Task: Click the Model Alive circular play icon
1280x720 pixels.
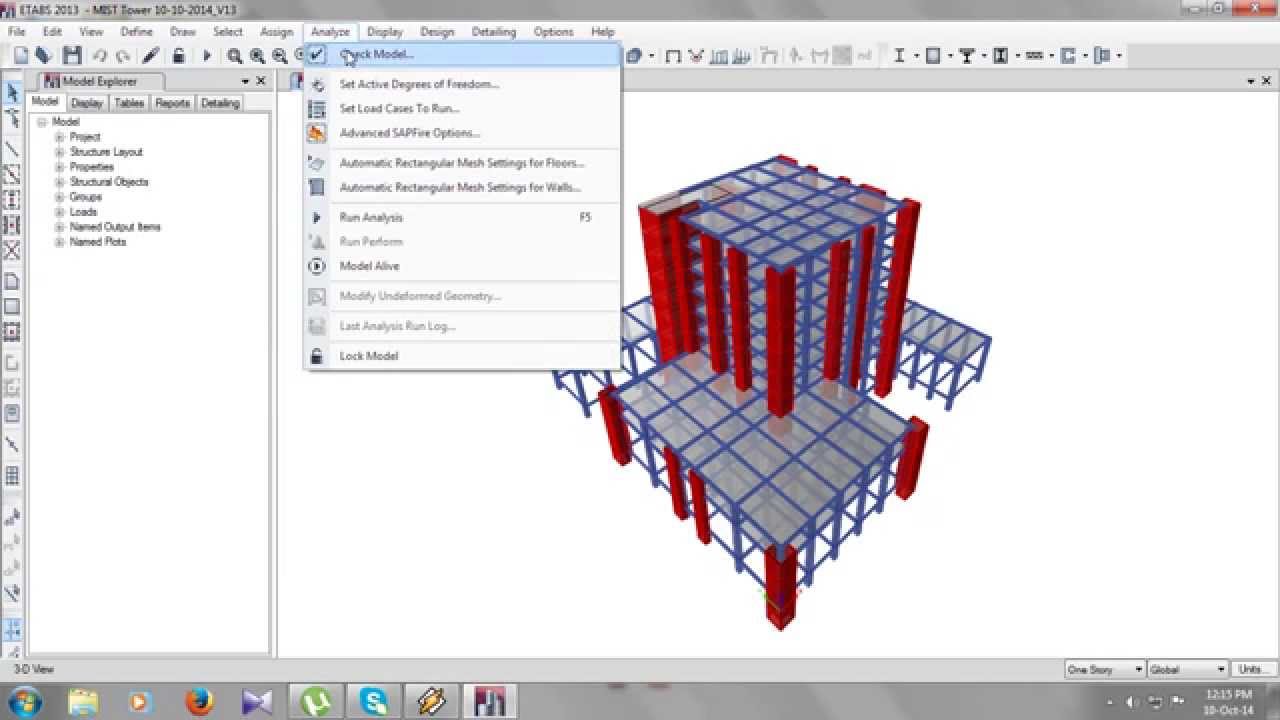Action: pyautogui.click(x=317, y=266)
